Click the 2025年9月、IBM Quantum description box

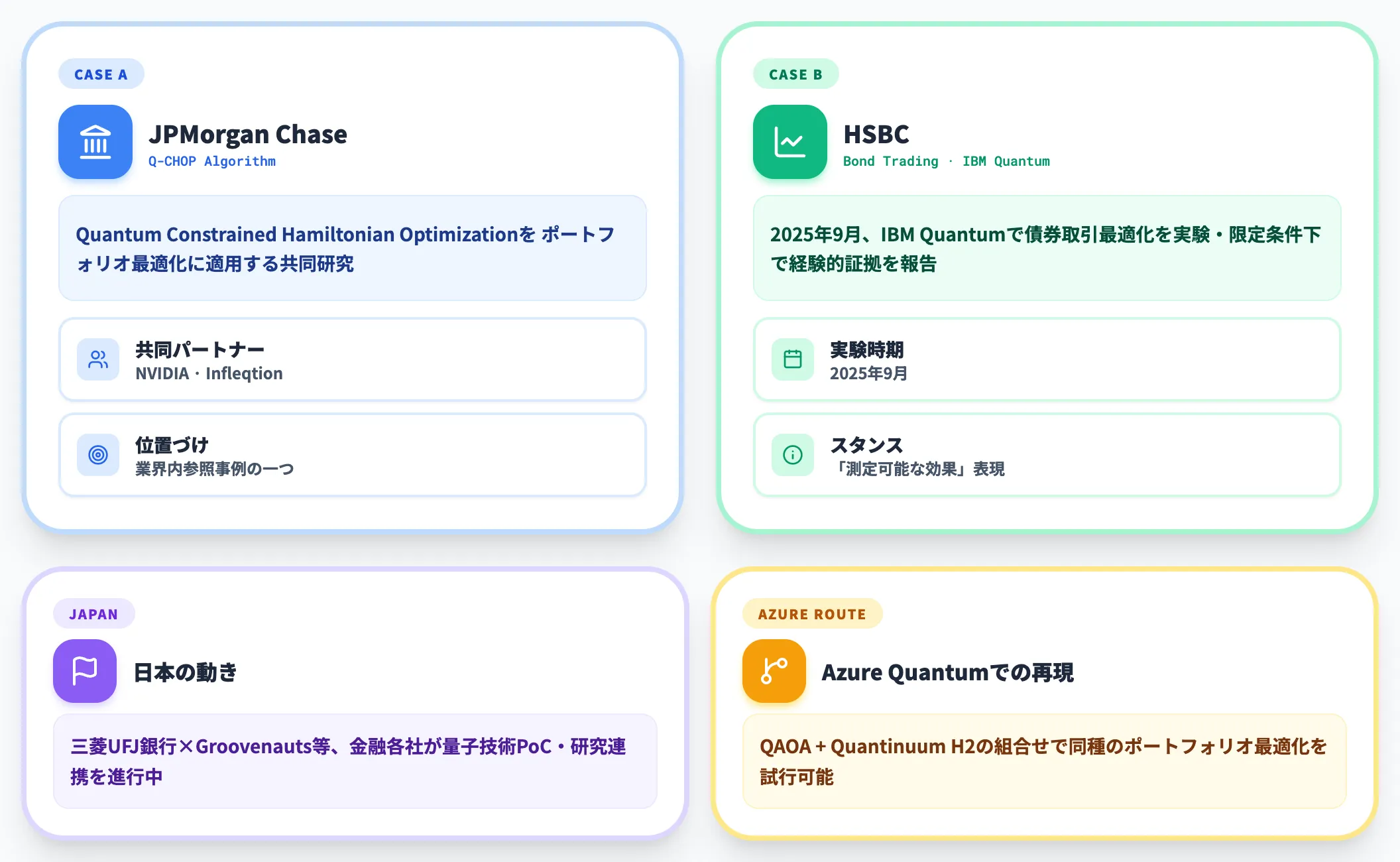pos(1047,248)
